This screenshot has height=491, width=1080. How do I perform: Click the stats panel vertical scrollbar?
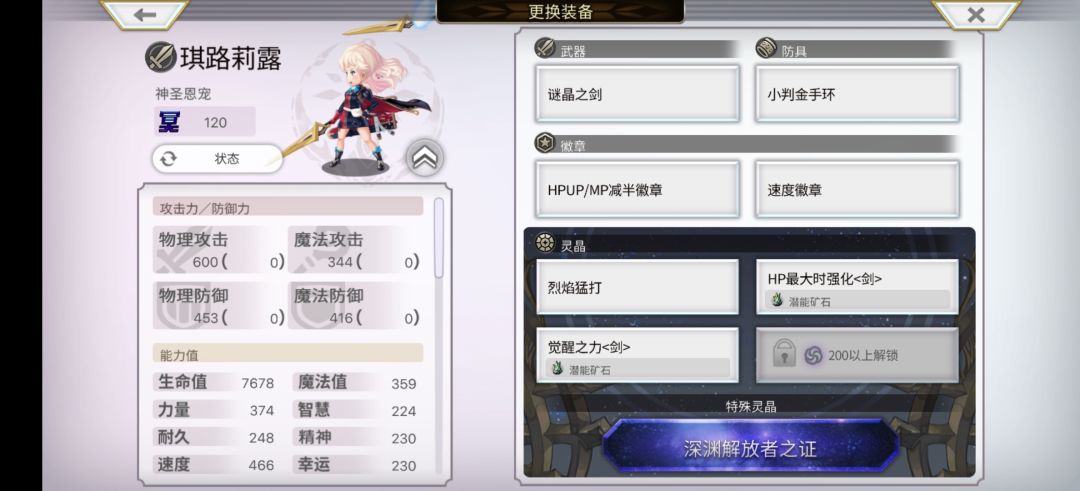(439, 238)
